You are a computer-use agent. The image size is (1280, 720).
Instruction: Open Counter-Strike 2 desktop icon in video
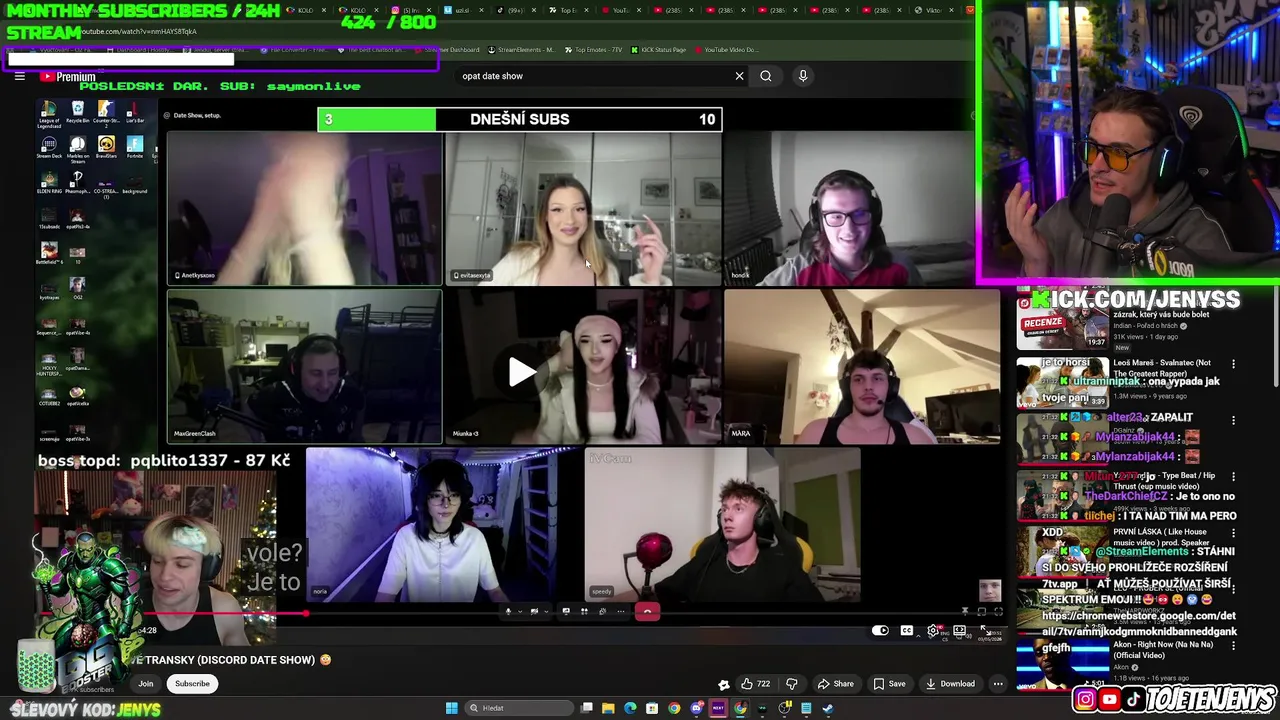pyautogui.click(x=106, y=114)
